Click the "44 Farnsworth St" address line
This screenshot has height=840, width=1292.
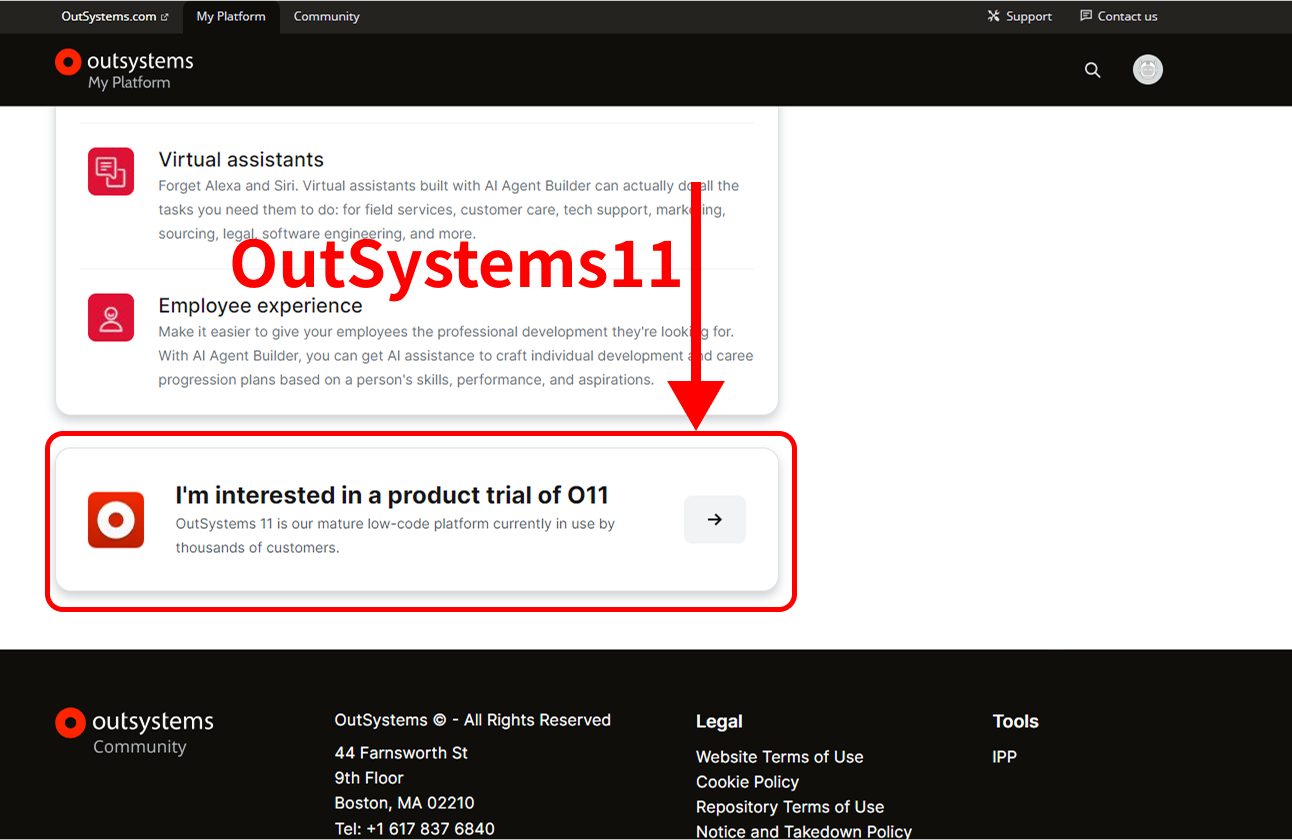[x=401, y=753]
